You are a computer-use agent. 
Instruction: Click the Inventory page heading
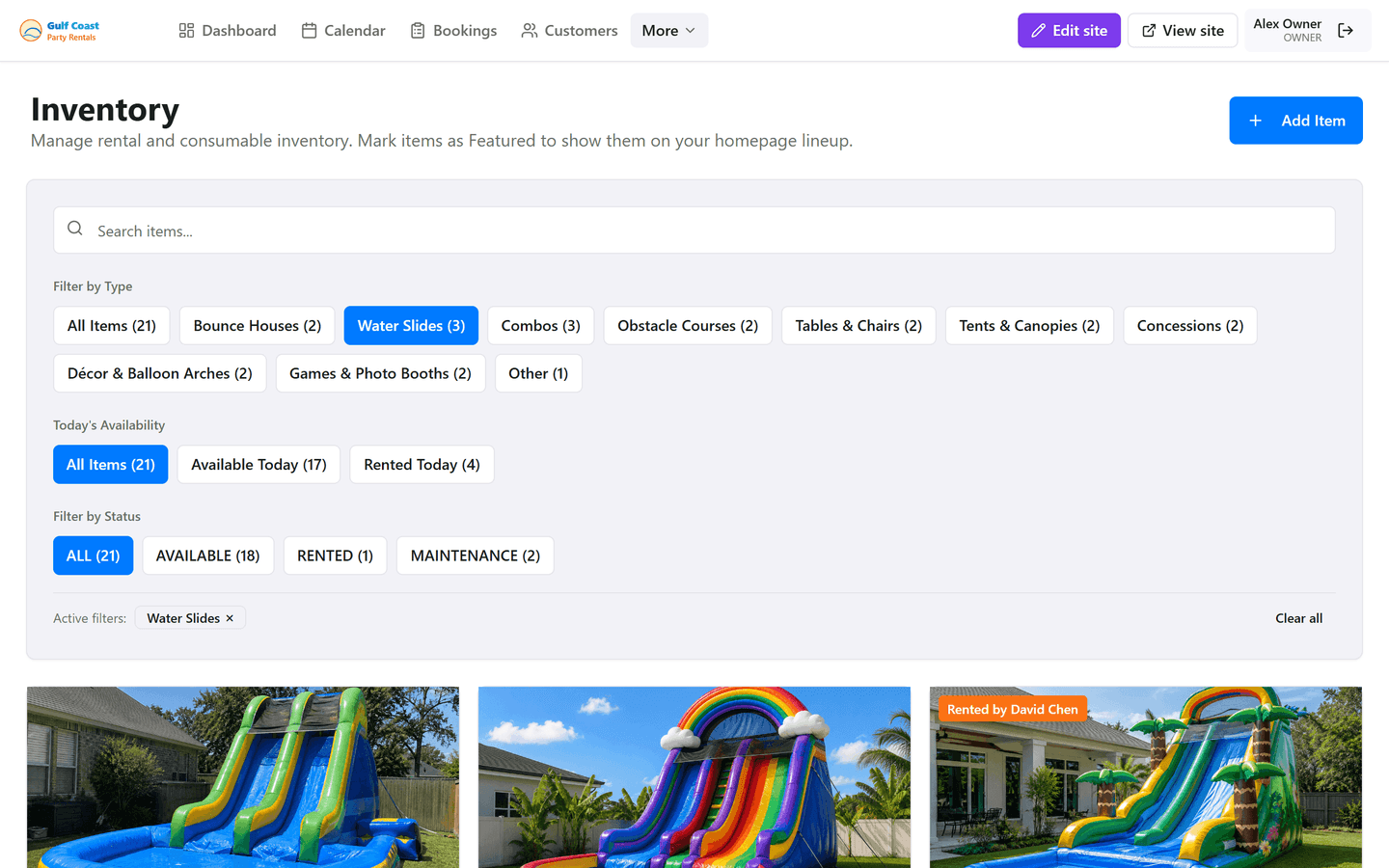(x=105, y=110)
